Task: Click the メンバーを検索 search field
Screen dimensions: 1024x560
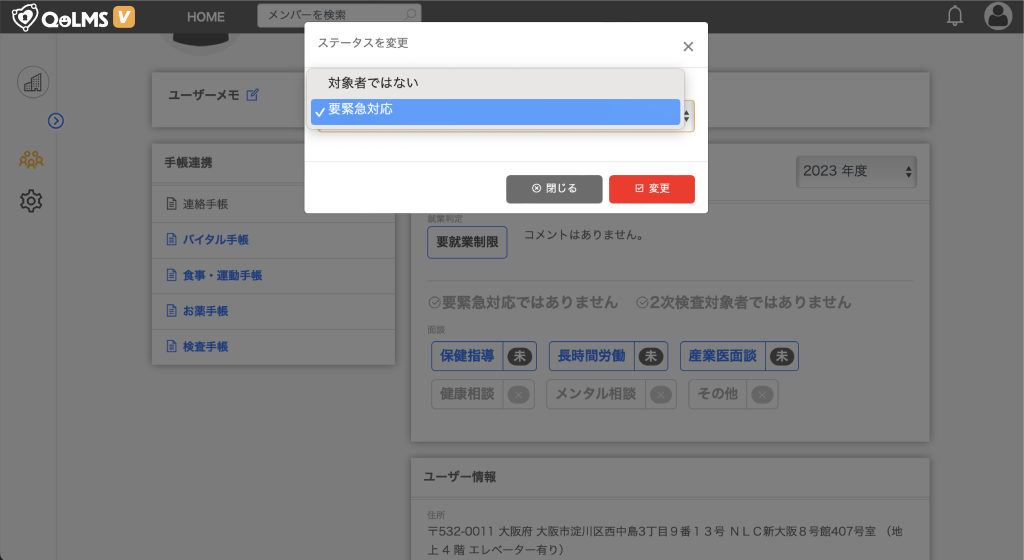Action: [330, 16]
